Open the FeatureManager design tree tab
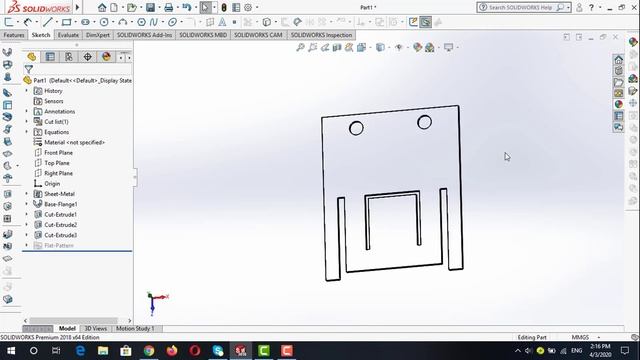This screenshot has width=640, height=360. [31, 57]
